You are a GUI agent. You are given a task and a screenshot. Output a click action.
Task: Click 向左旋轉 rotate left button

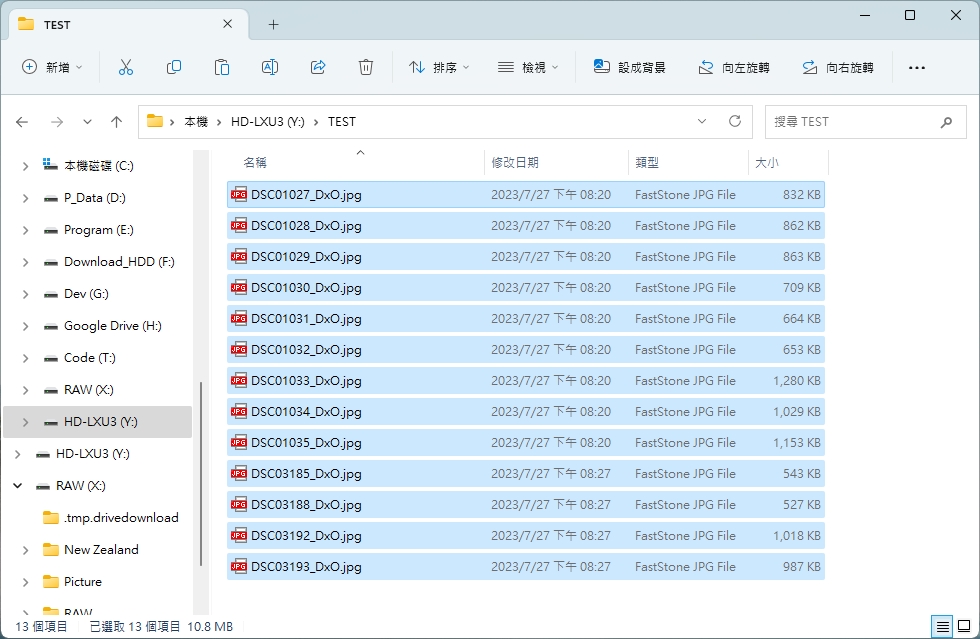[x=733, y=67]
